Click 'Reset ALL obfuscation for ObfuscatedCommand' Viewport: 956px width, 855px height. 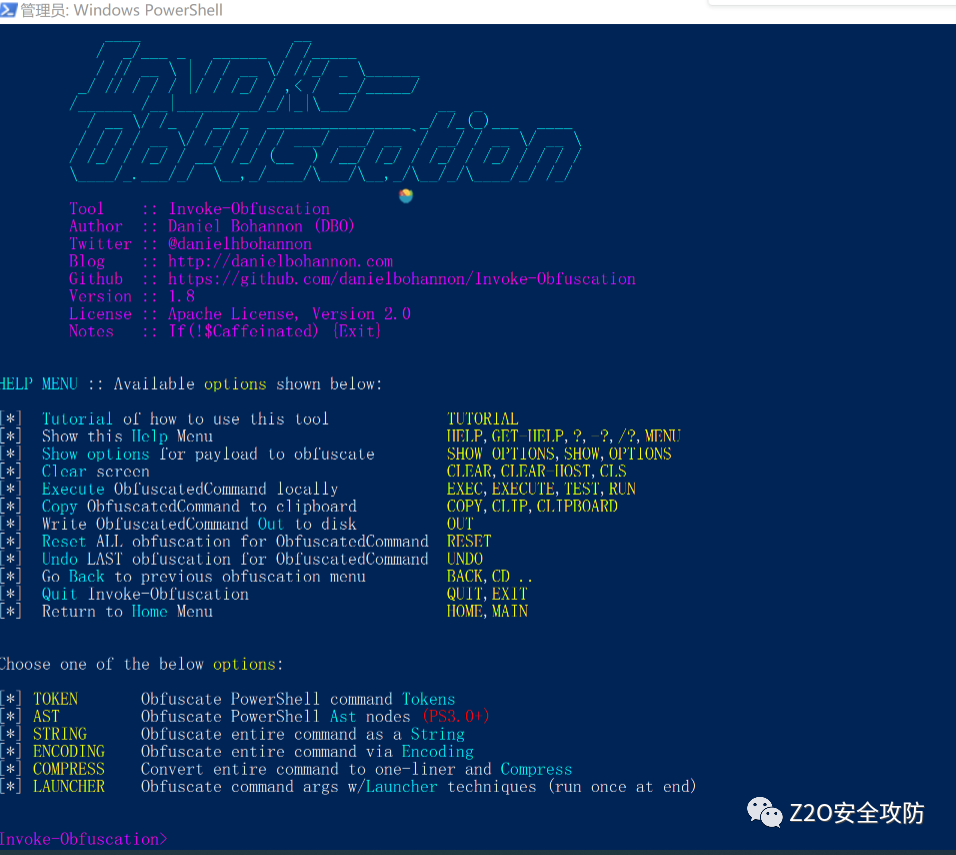235,542
